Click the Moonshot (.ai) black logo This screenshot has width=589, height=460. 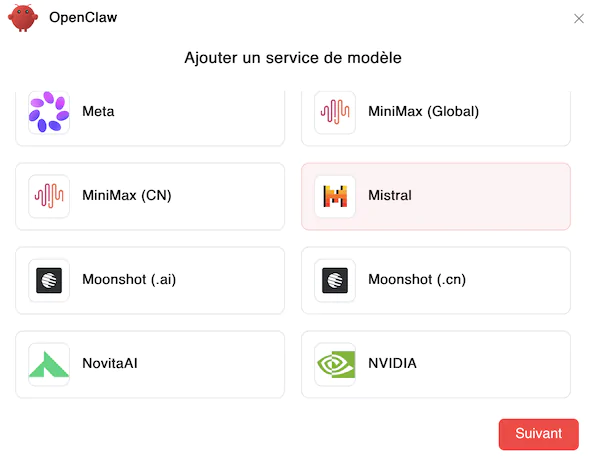(49, 280)
